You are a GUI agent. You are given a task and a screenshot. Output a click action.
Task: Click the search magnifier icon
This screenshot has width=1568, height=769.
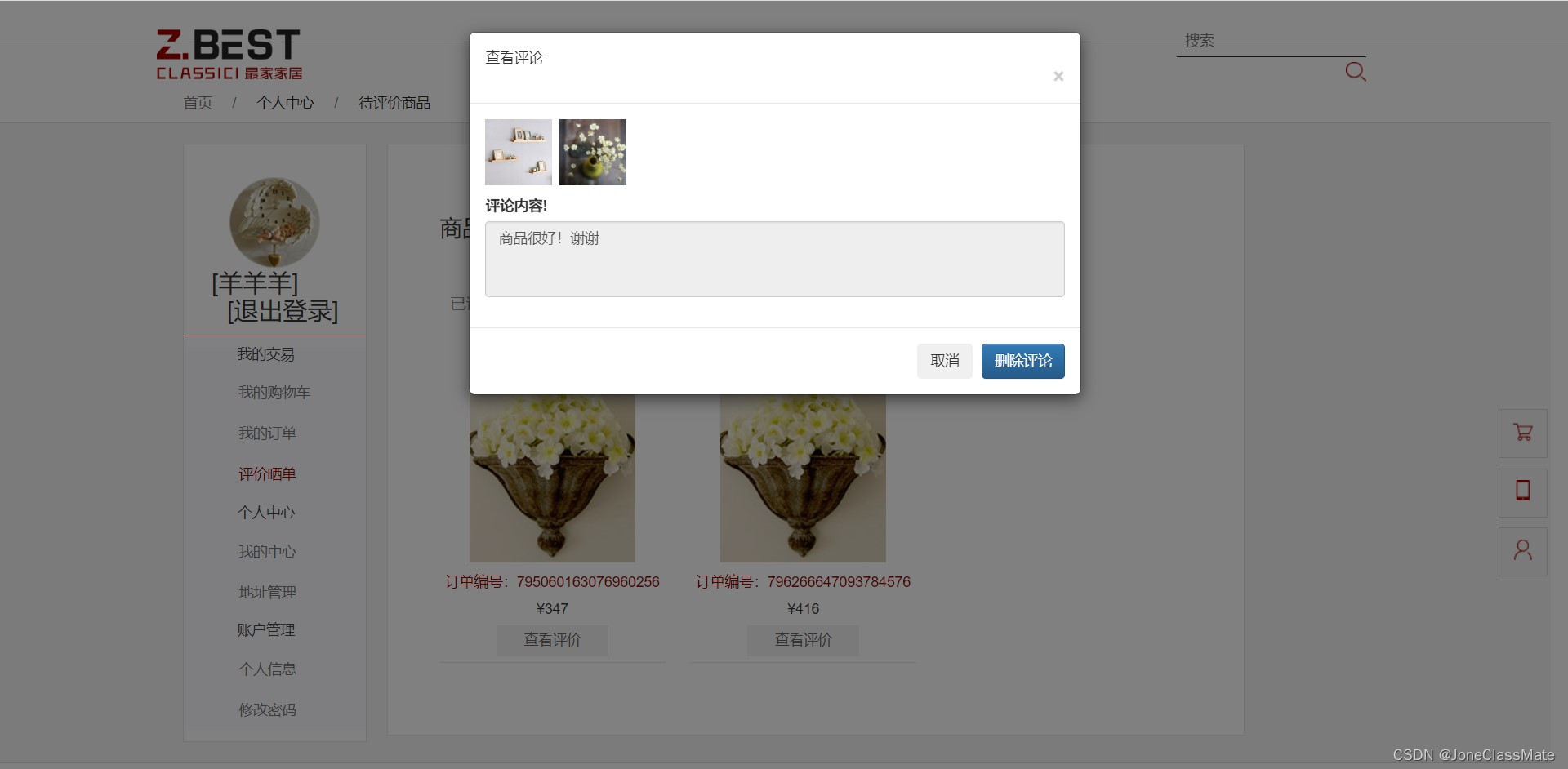1356,72
